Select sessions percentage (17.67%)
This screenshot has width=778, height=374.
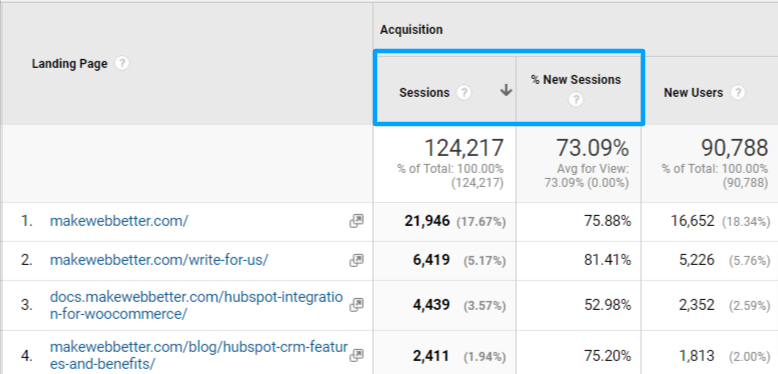pyautogui.click(x=481, y=222)
